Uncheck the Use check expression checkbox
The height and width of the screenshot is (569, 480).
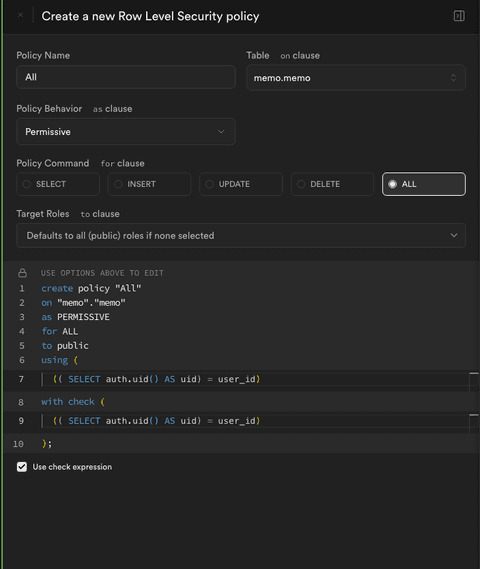(x=22, y=467)
